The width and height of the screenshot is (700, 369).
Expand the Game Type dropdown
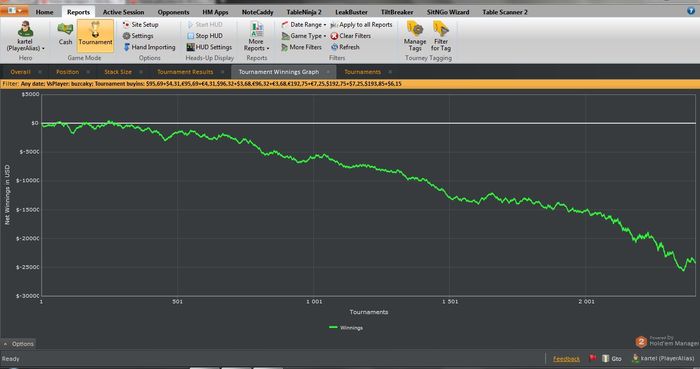coord(304,36)
